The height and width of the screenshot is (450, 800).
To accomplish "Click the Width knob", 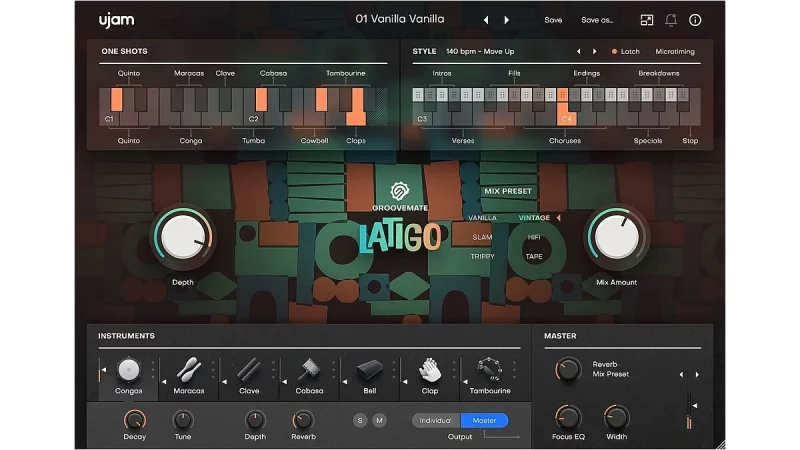I will [x=616, y=417].
